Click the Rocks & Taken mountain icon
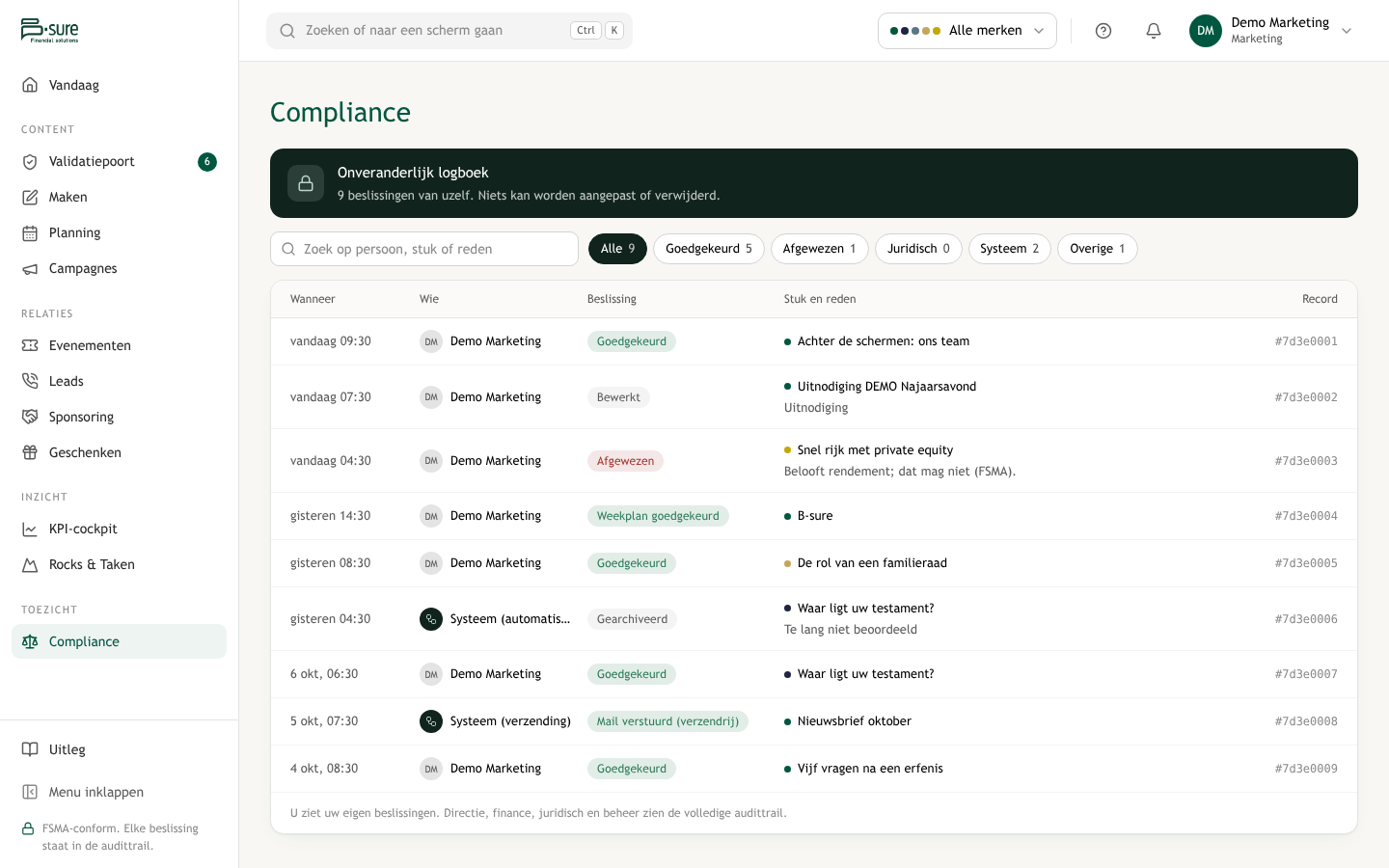This screenshot has height=868, width=1389. click(30, 564)
